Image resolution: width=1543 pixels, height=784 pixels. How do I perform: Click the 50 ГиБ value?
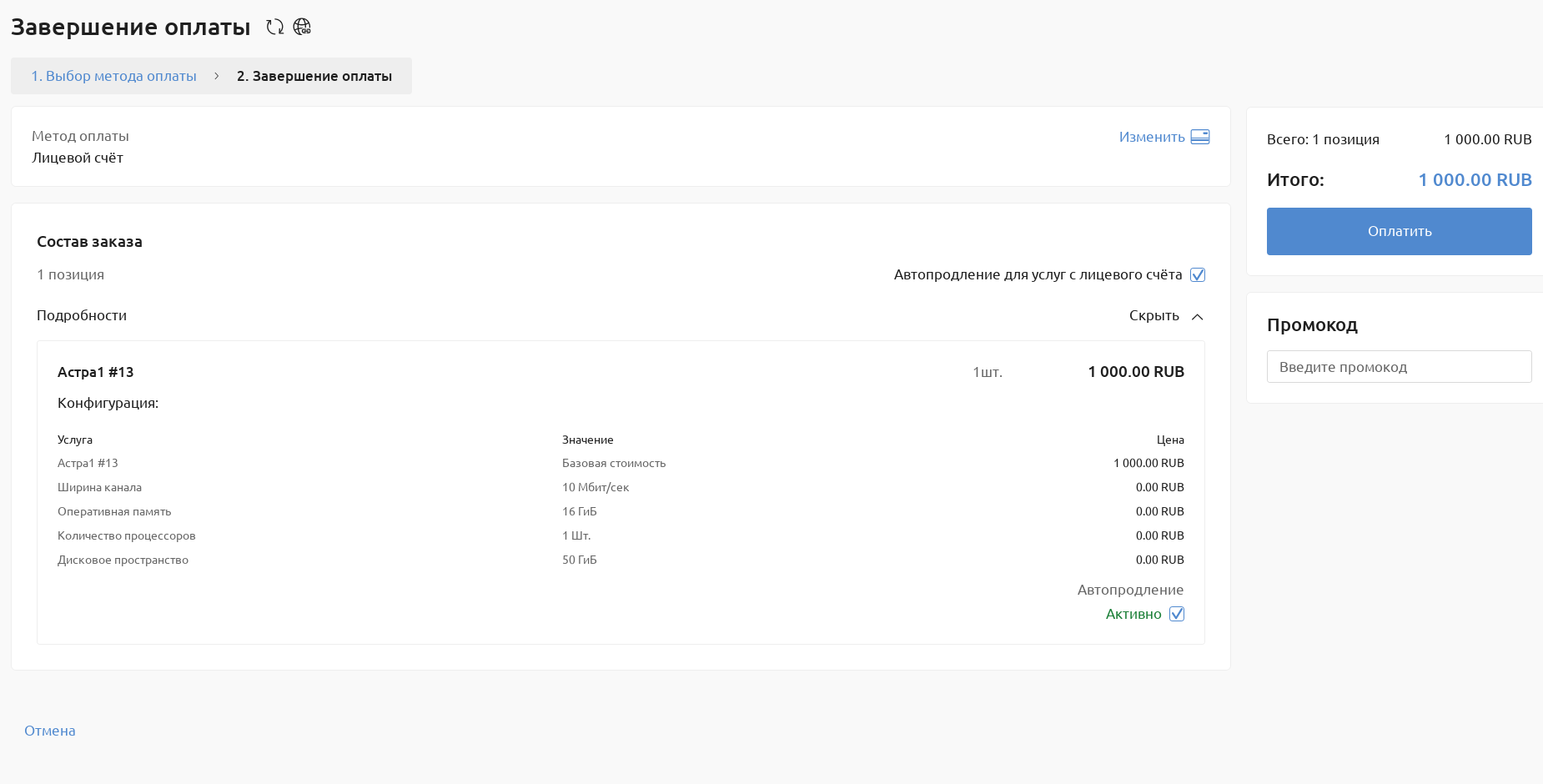point(580,560)
